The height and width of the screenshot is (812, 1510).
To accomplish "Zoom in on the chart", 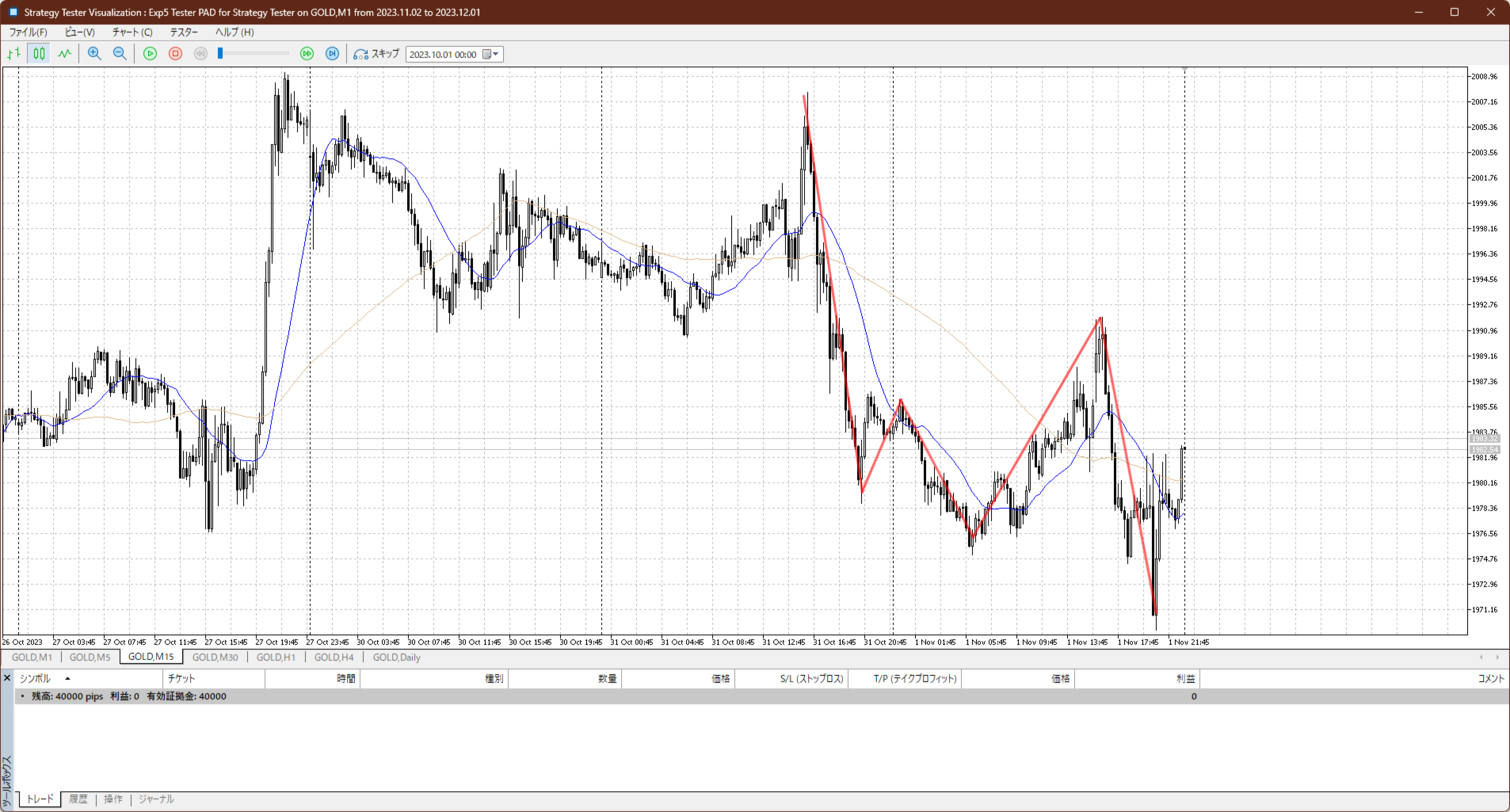I will click(x=94, y=54).
